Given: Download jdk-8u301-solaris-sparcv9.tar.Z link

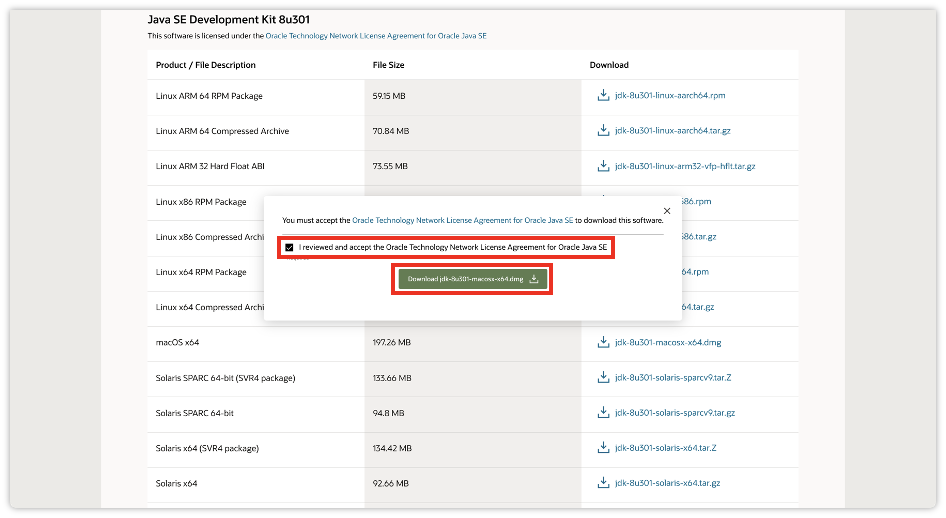Looking at the screenshot, I should 673,377.
